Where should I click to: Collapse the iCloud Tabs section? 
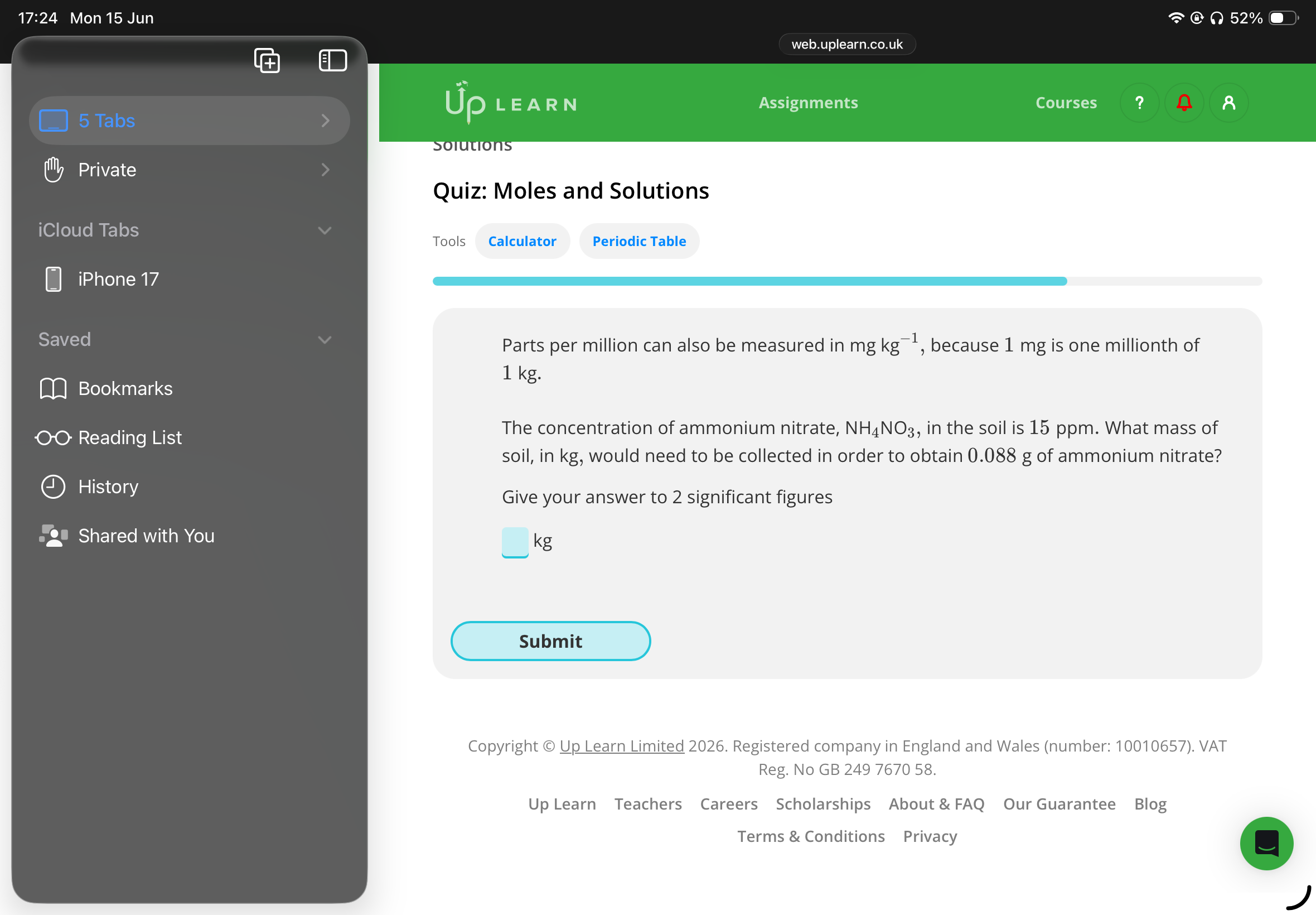coord(325,230)
